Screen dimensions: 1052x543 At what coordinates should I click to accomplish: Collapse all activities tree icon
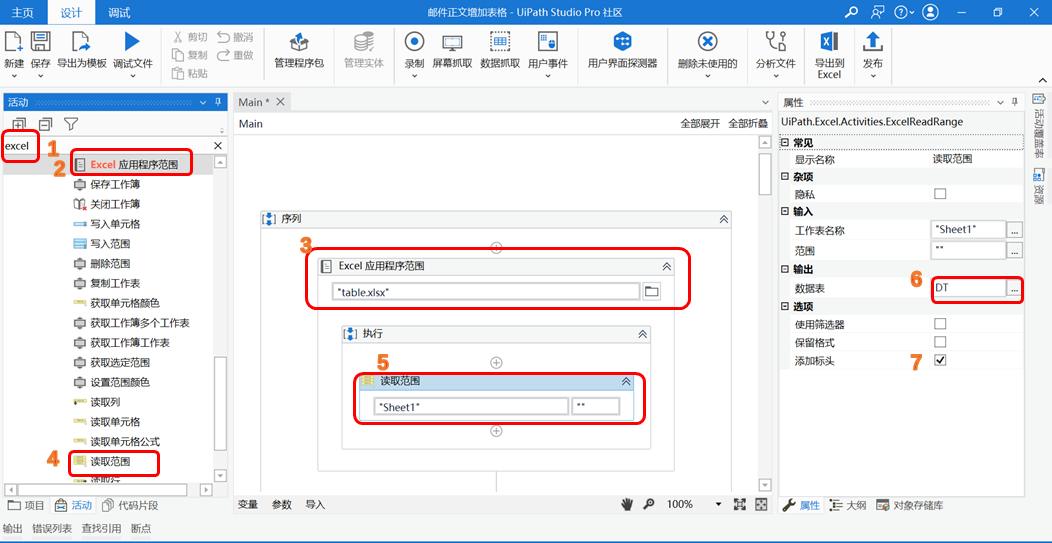click(x=45, y=124)
